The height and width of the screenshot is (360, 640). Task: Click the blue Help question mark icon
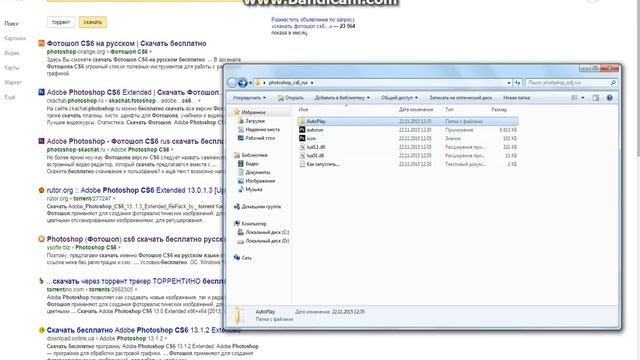(609, 98)
